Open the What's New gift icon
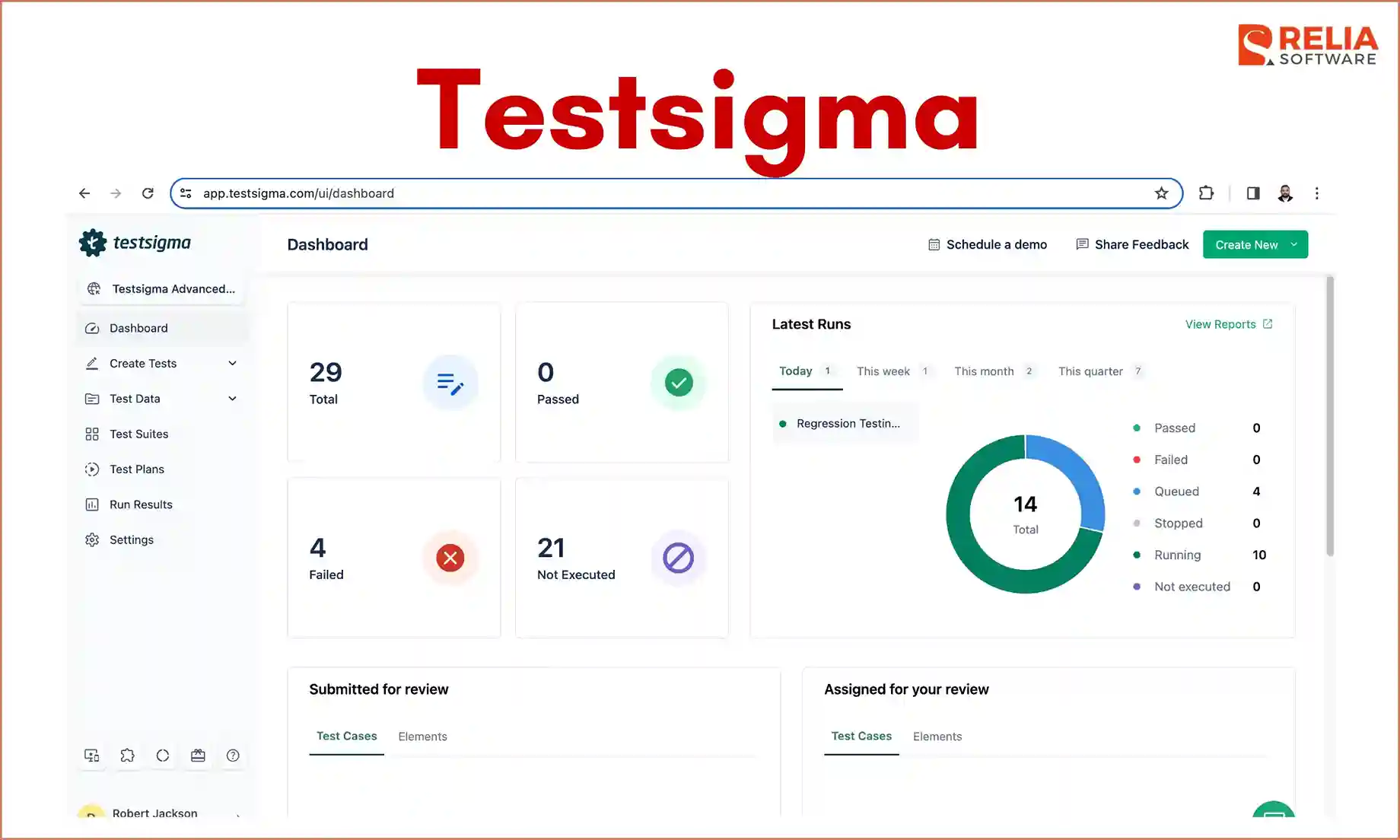The width and height of the screenshot is (1400, 840). coord(198,755)
